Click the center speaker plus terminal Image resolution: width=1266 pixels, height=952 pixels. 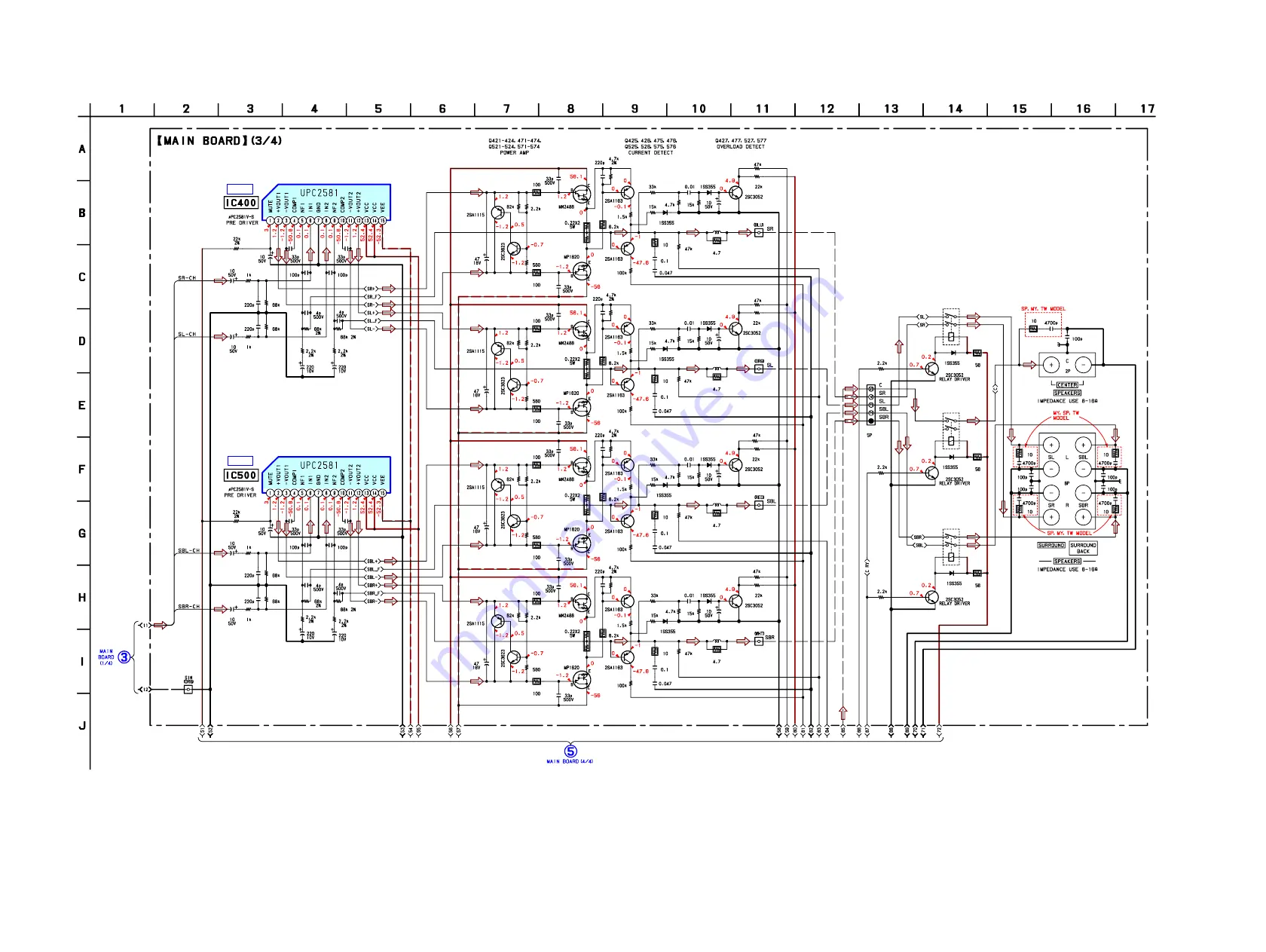click(x=1050, y=365)
